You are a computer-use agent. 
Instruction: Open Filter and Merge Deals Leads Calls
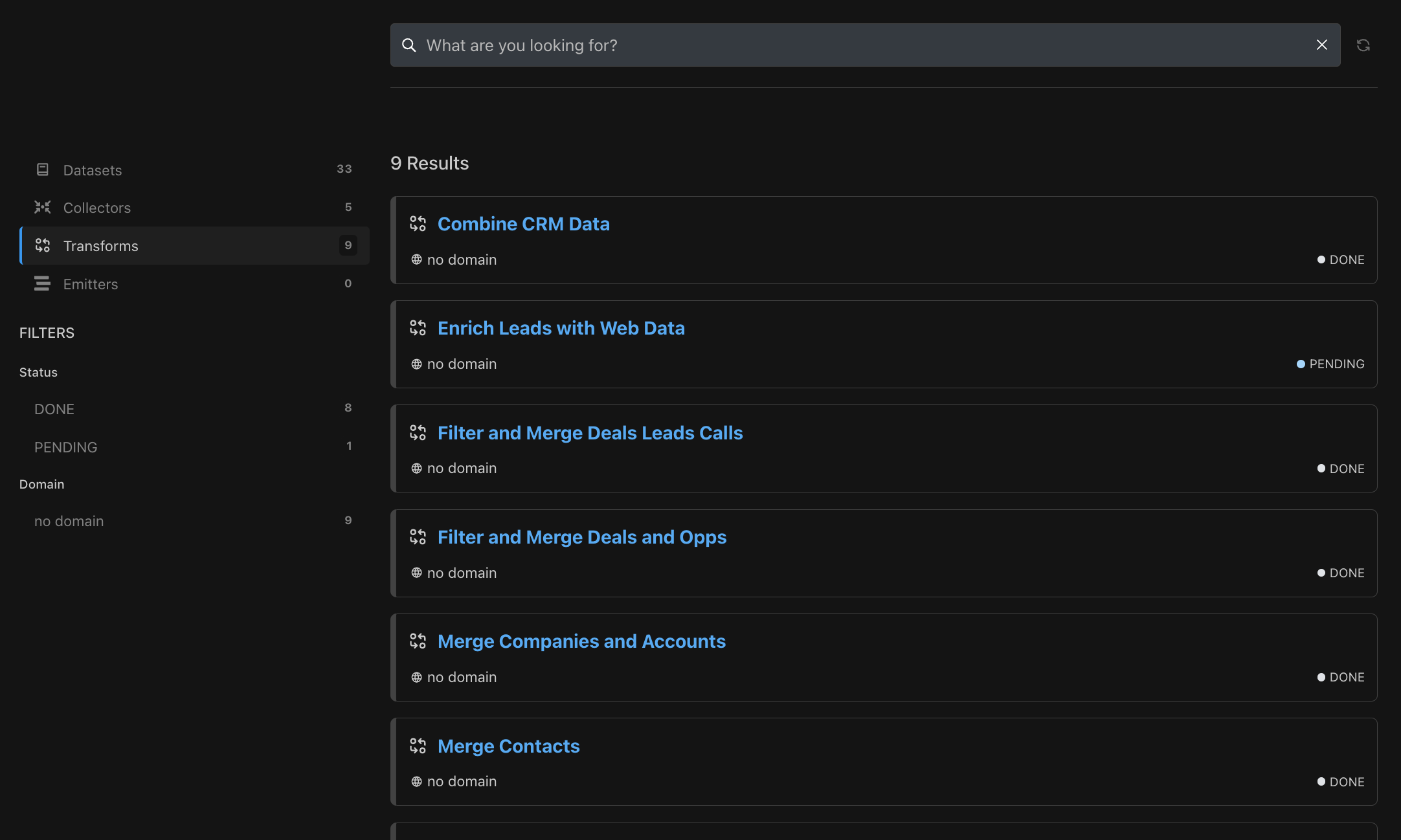(590, 433)
